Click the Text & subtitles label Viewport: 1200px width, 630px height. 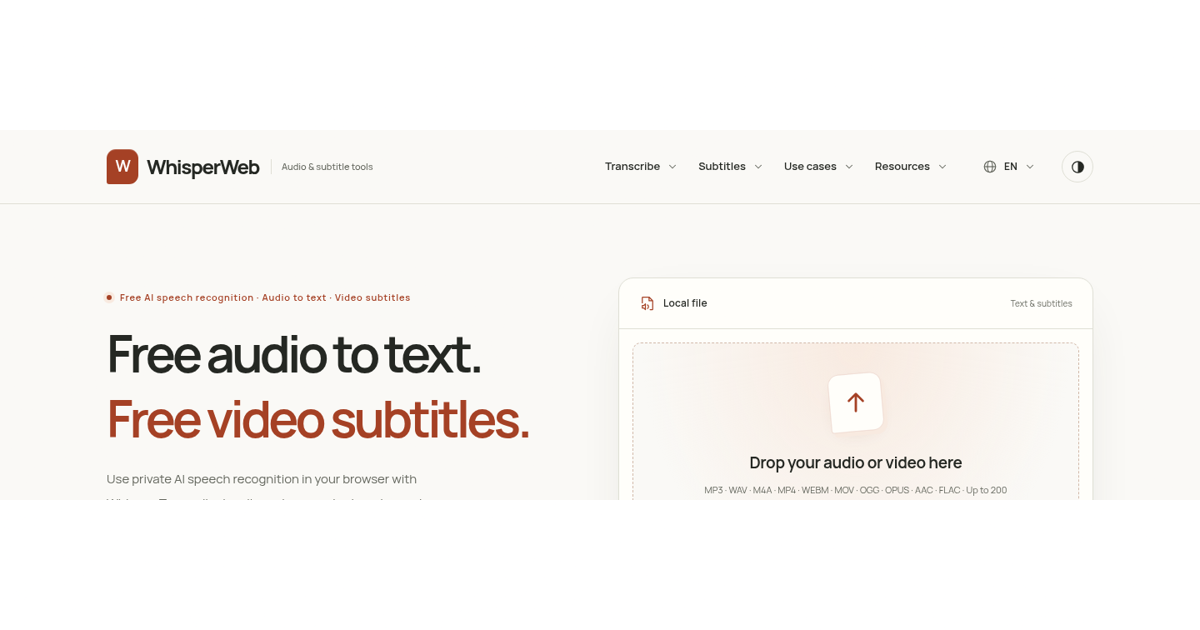coord(1041,304)
